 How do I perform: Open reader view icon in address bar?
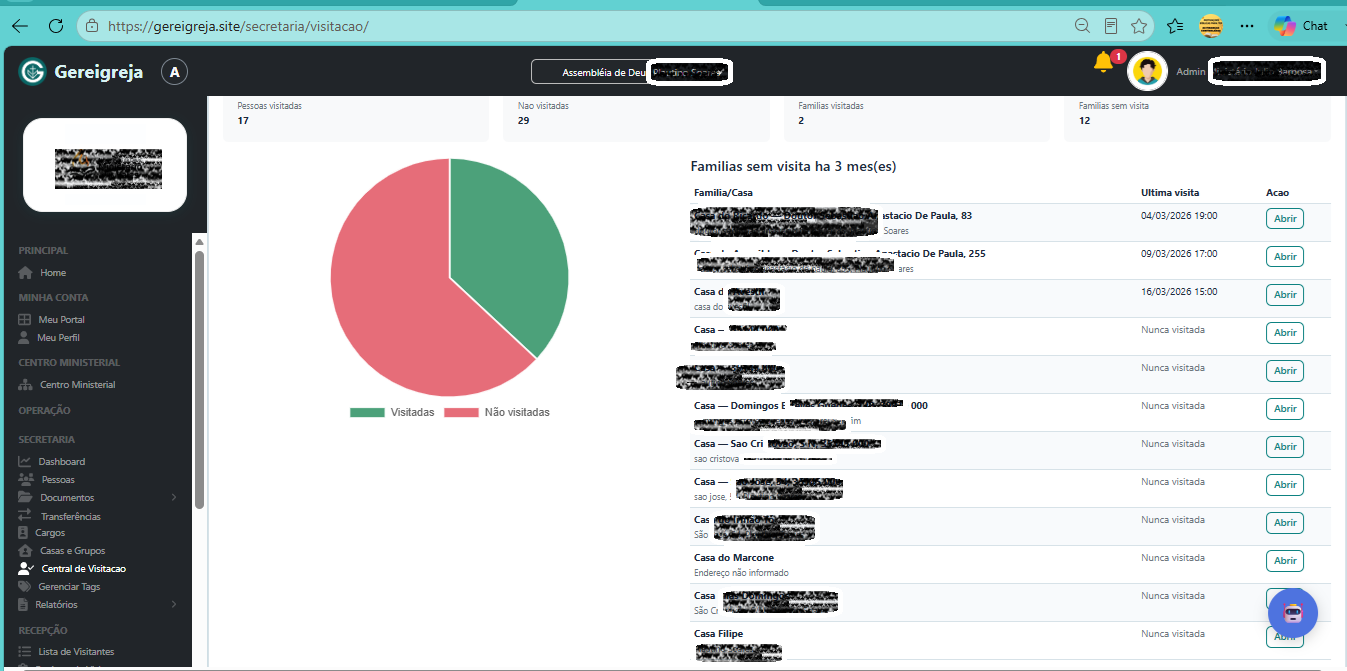click(x=1110, y=26)
